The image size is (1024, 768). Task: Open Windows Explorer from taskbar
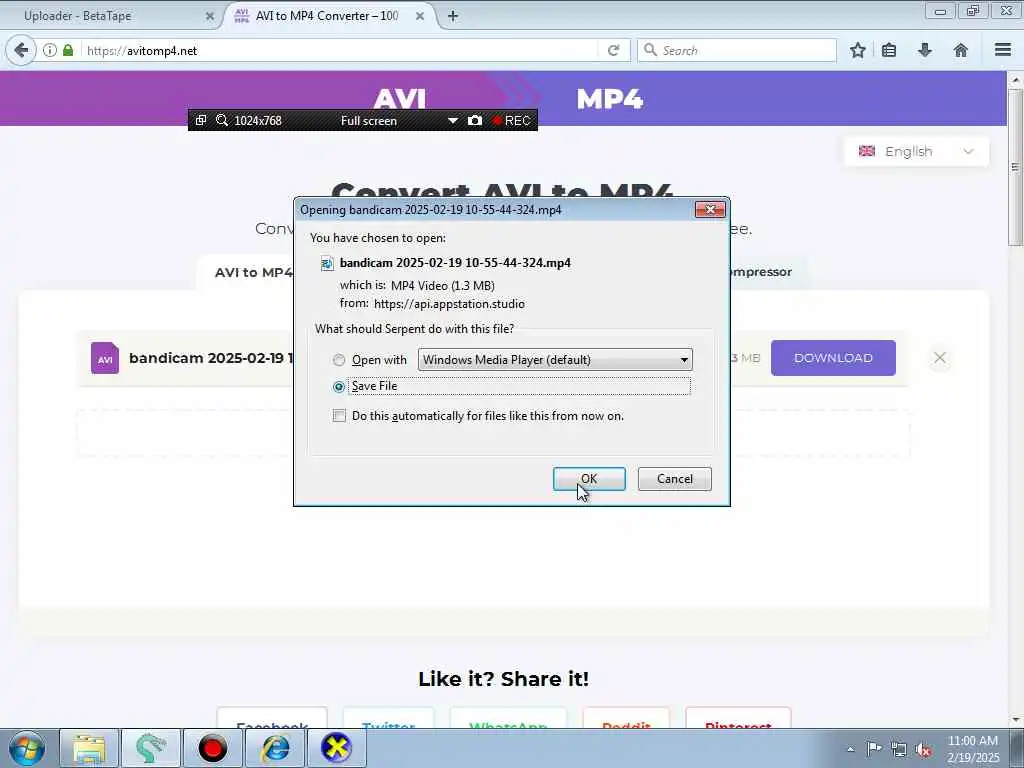pyautogui.click(x=89, y=748)
